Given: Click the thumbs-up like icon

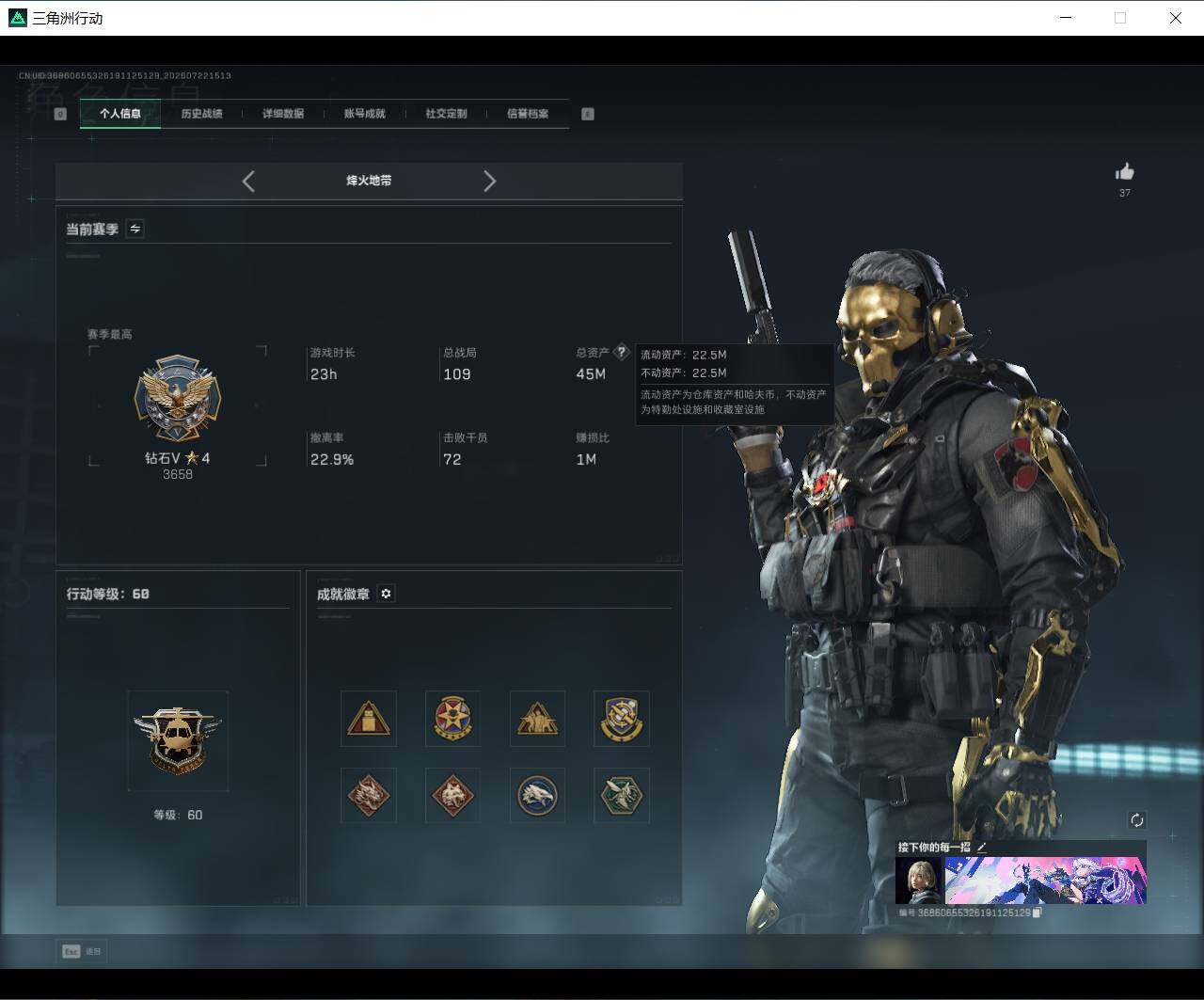Looking at the screenshot, I should tap(1124, 171).
